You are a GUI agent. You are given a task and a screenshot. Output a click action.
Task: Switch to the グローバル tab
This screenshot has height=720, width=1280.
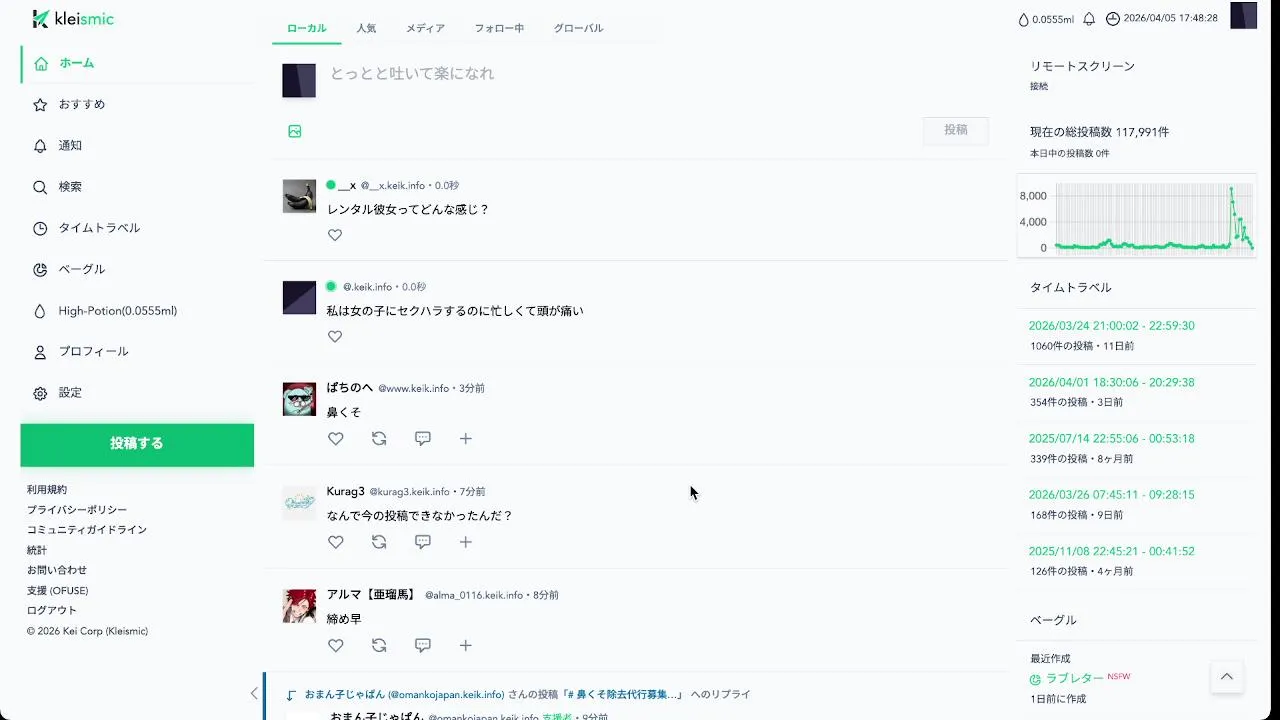(579, 28)
